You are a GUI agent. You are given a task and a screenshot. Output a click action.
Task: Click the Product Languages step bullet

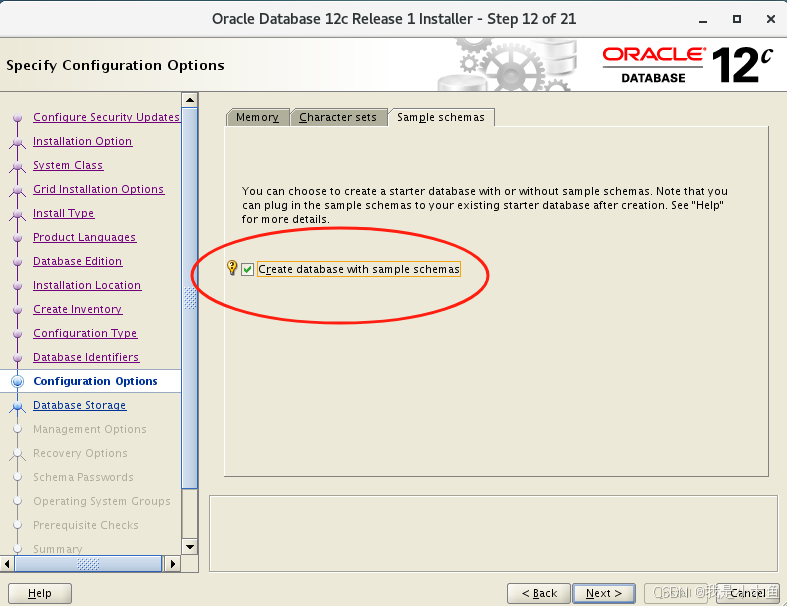pos(18,237)
